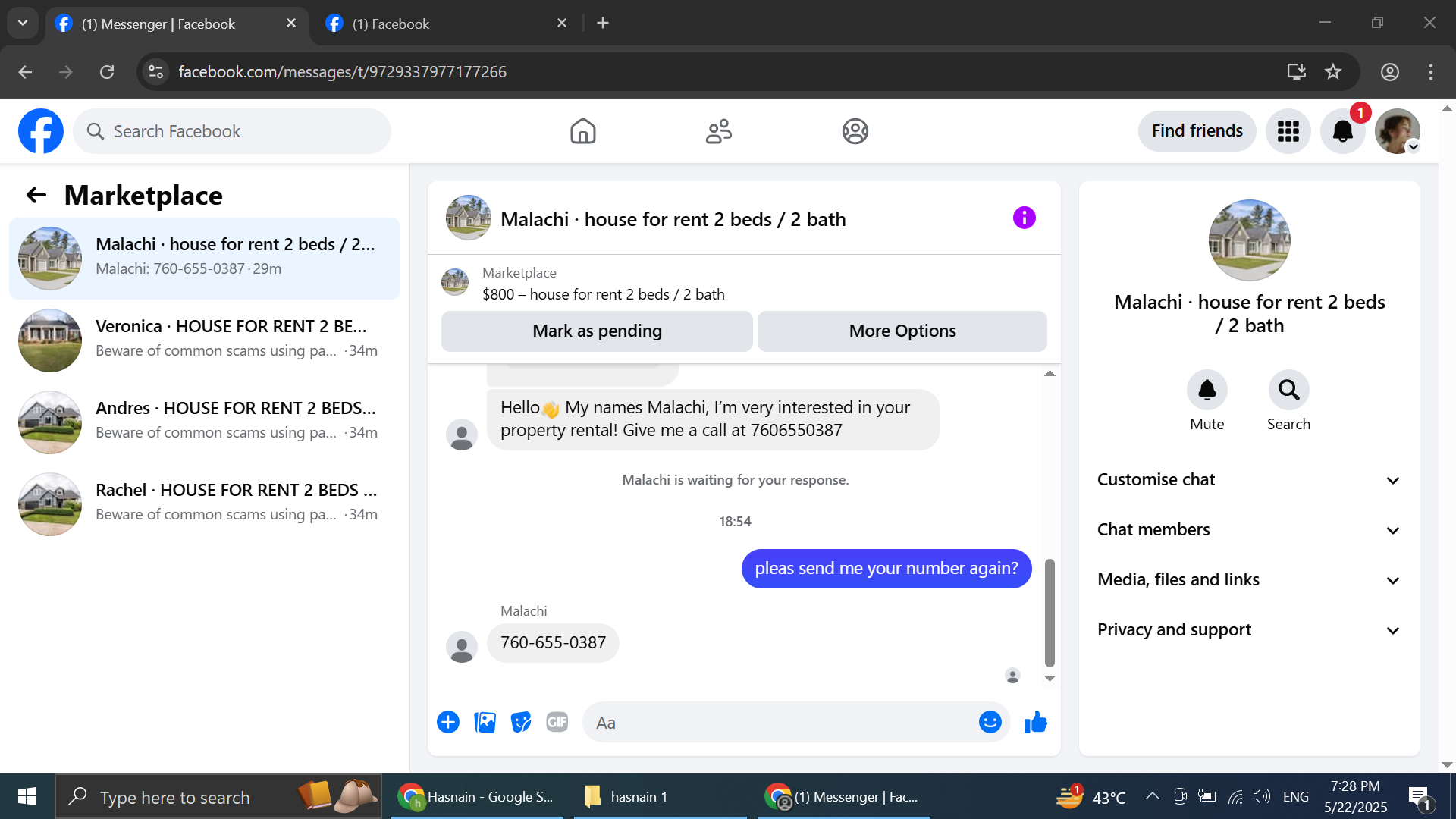Open Hasnain Google Chrome taskbar window
The width and height of the screenshot is (1456, 819).
click(477, 797)
